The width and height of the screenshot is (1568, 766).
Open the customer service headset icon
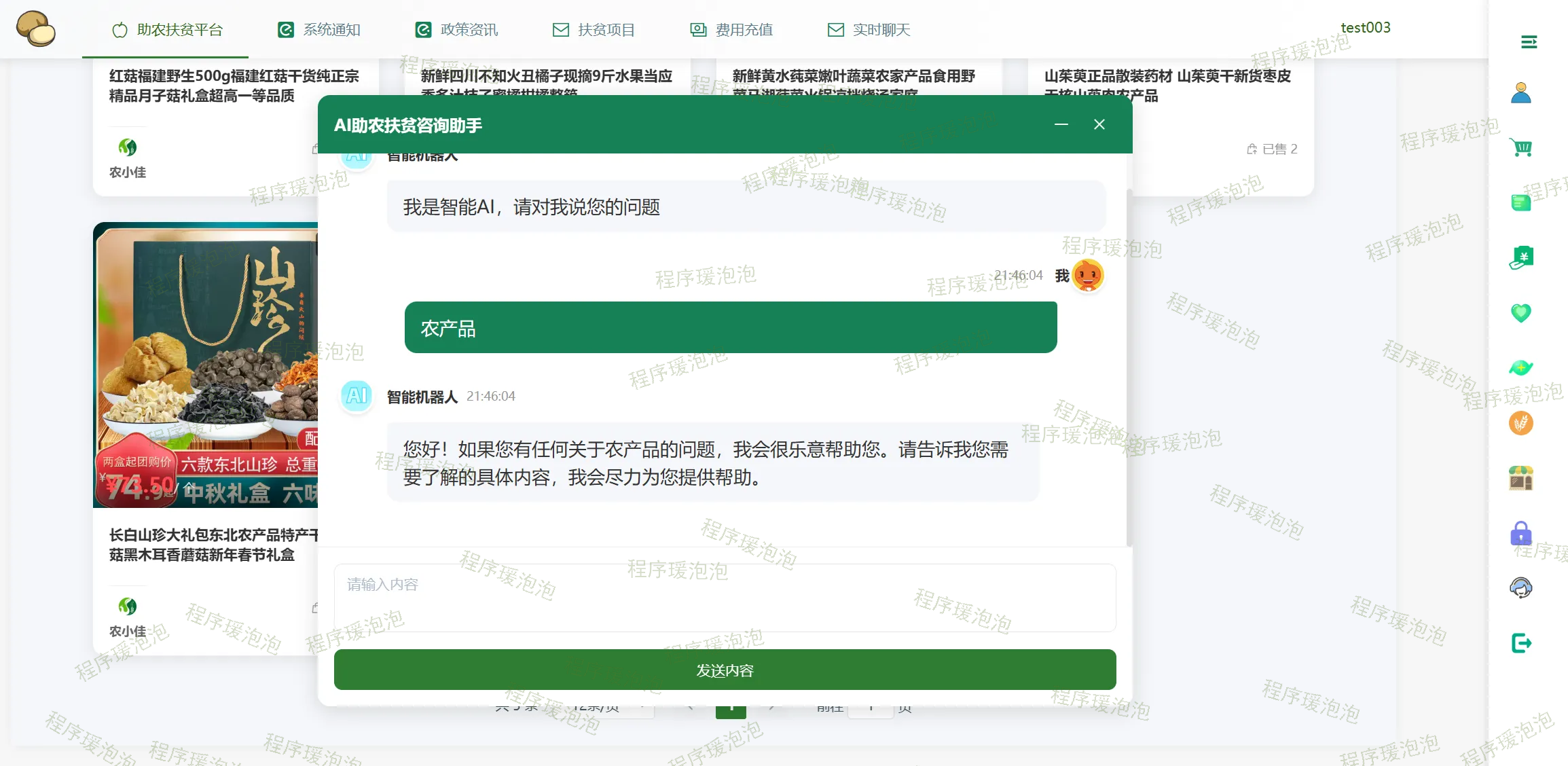pyautogui.click(x=1520, y=588)
